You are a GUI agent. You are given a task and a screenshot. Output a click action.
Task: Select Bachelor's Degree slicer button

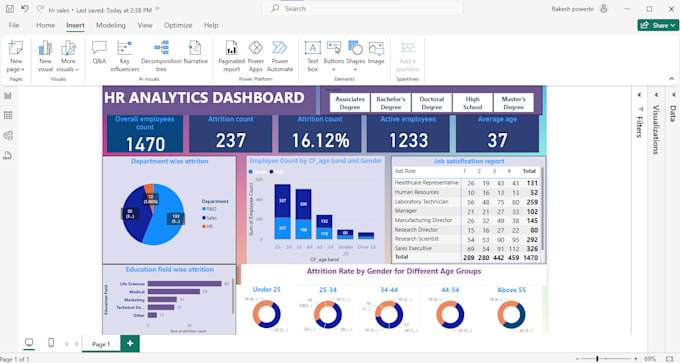click(x=391, y=103)
